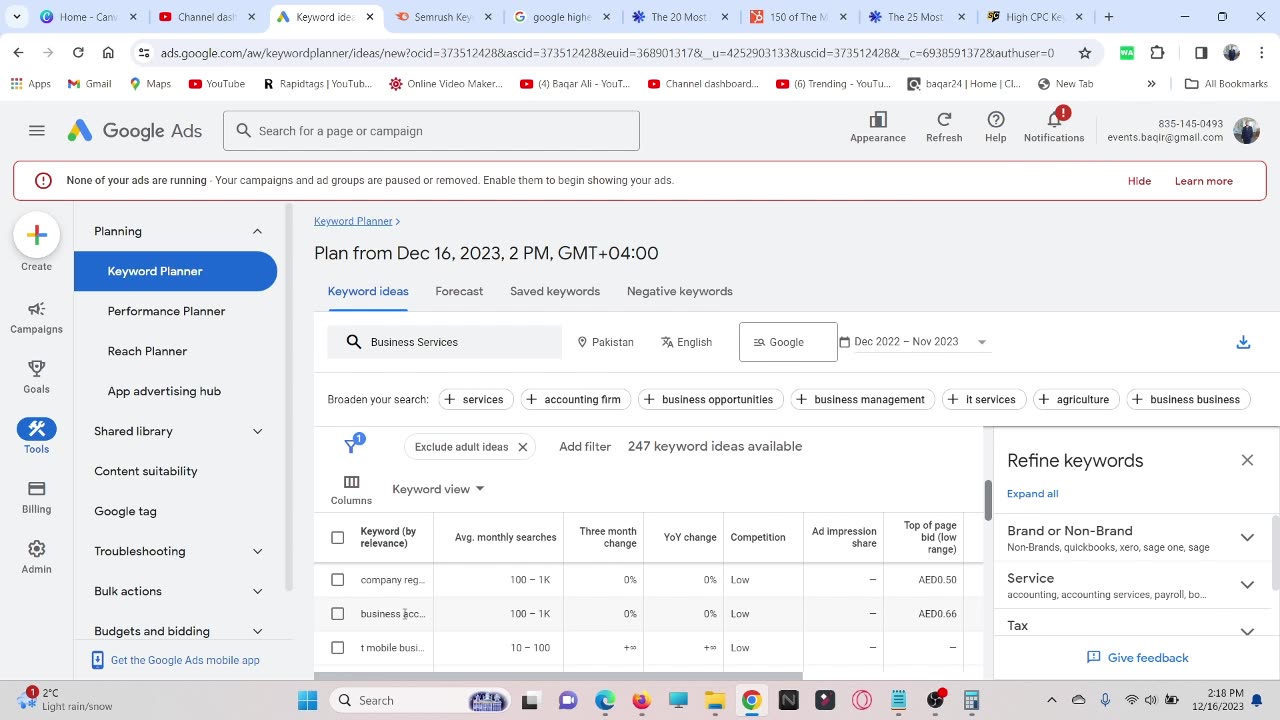Add 'business management' to broaden search

coord(862,399)
